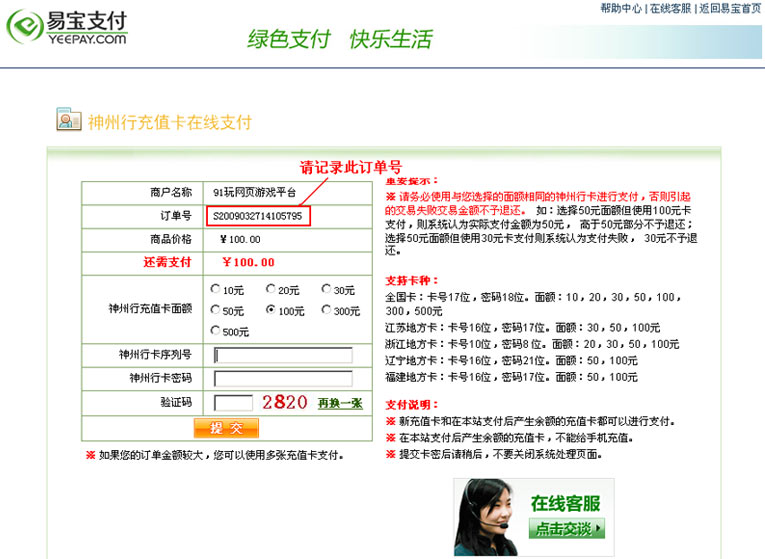Click the 江苏地方卡 card info line

coord(523,328)
